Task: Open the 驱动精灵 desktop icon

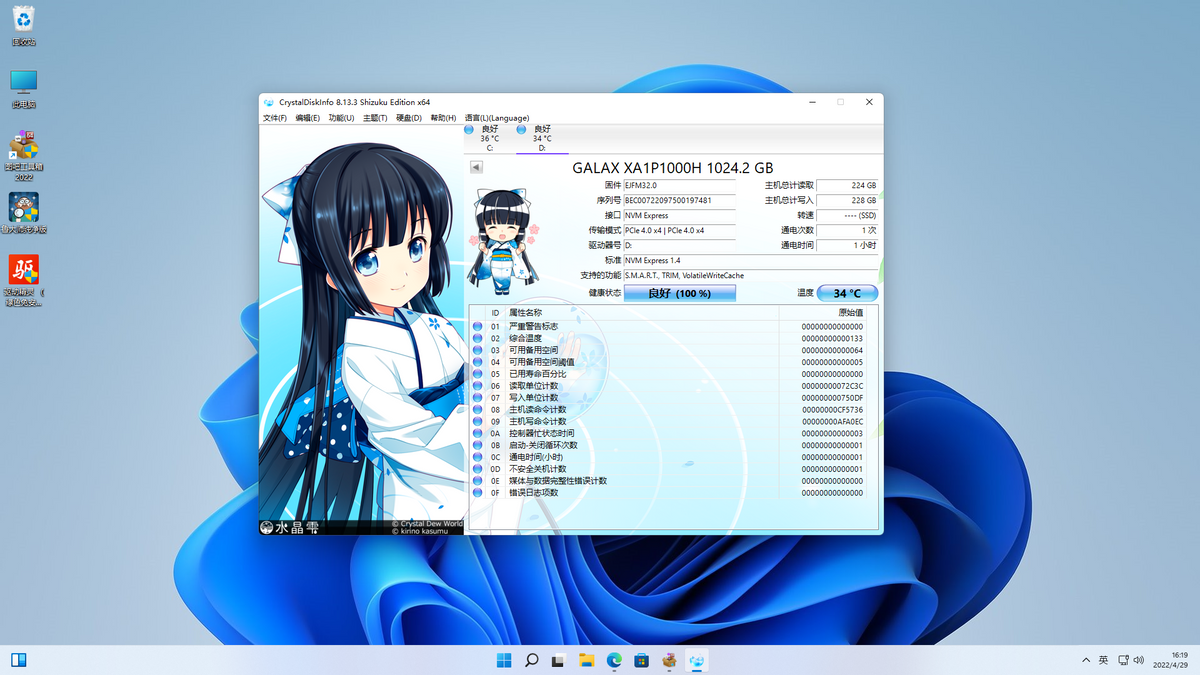Action: [x=24, y=281]
